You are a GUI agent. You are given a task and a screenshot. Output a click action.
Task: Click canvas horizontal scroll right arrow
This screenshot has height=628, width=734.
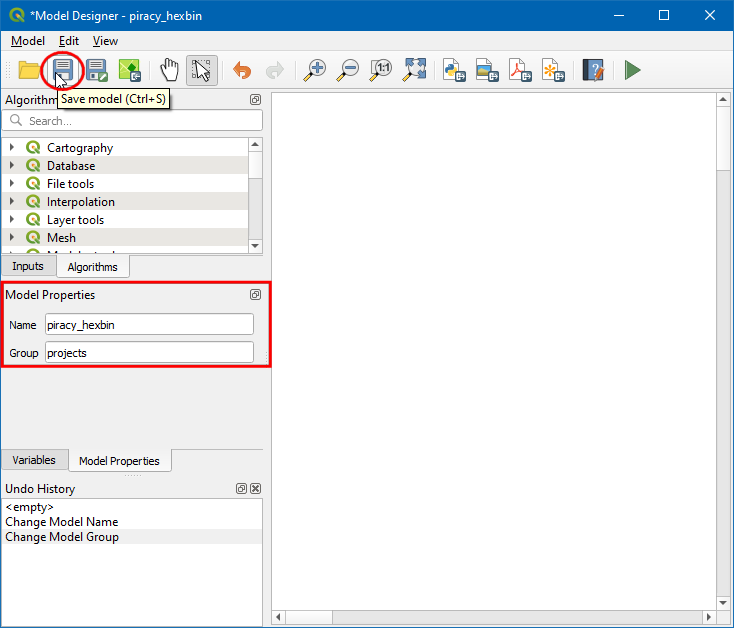[709, 617]
